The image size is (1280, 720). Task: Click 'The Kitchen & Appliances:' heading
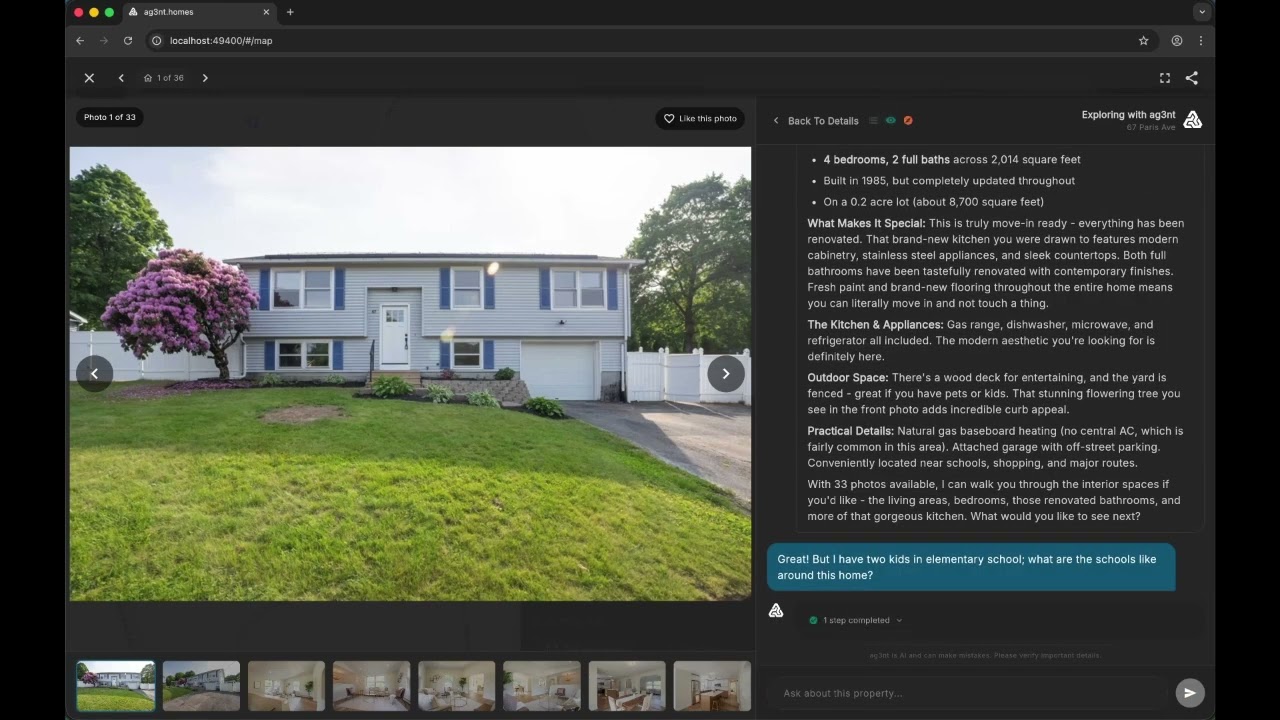(875, 325)
